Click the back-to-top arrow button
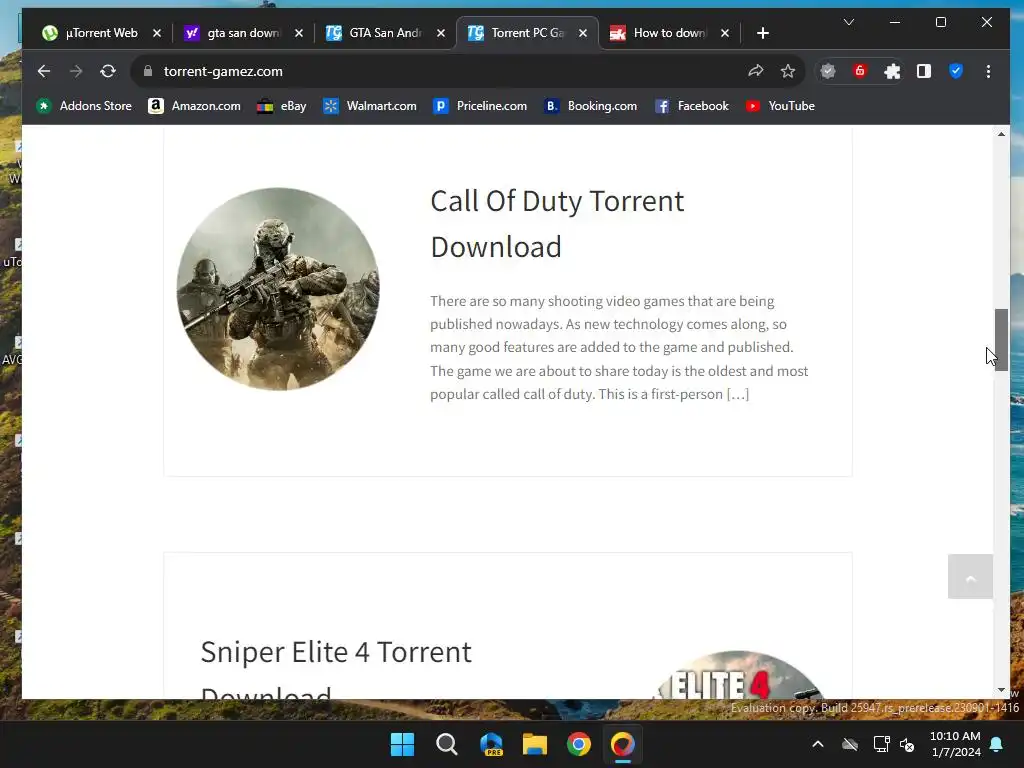Screen dimensions: 1024x768 point(970,577)
